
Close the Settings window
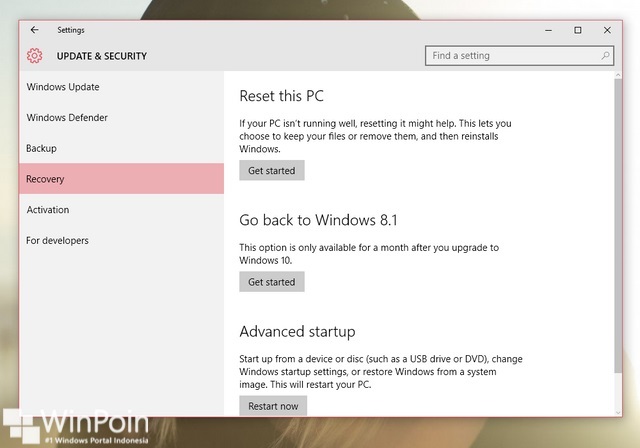(607, 30)
